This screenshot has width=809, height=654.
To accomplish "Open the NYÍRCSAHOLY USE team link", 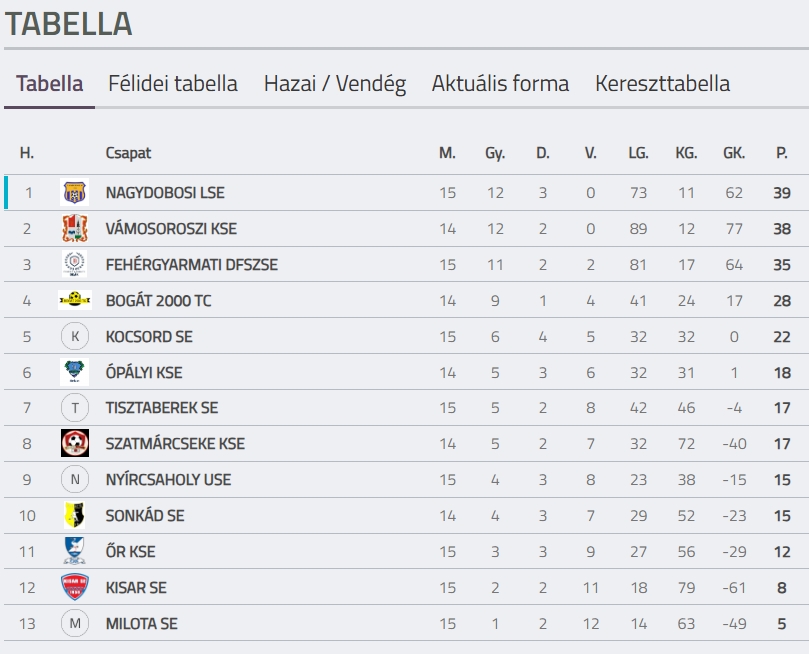I will click(x=168, y=480).
